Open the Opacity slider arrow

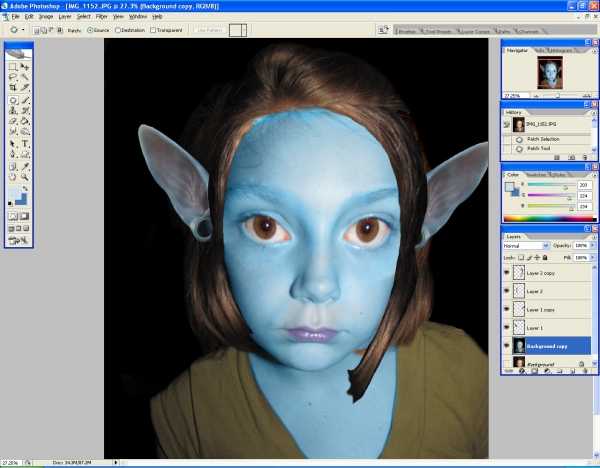593,246
